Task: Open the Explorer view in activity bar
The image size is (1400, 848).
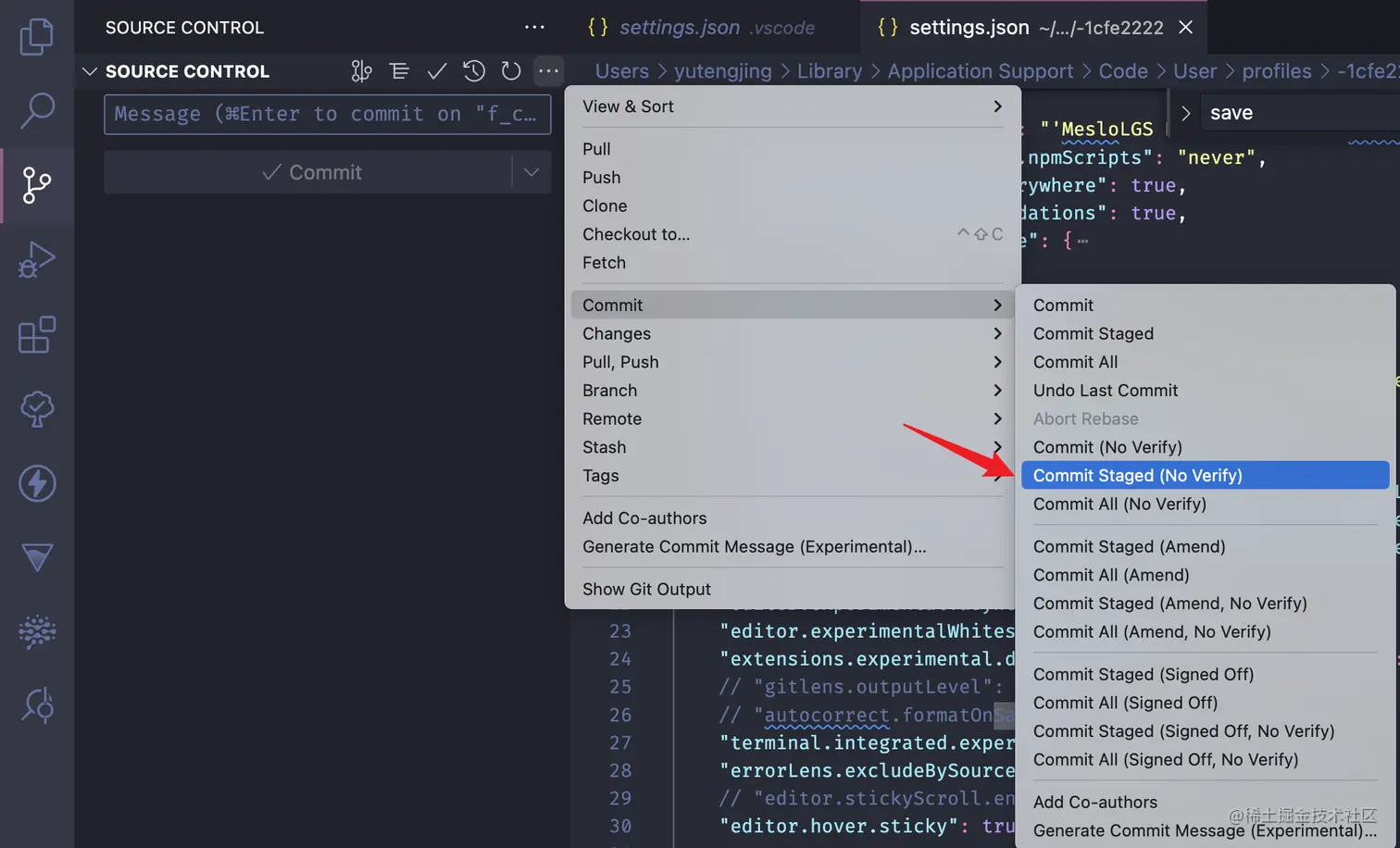Action: [x=37, y=37]
